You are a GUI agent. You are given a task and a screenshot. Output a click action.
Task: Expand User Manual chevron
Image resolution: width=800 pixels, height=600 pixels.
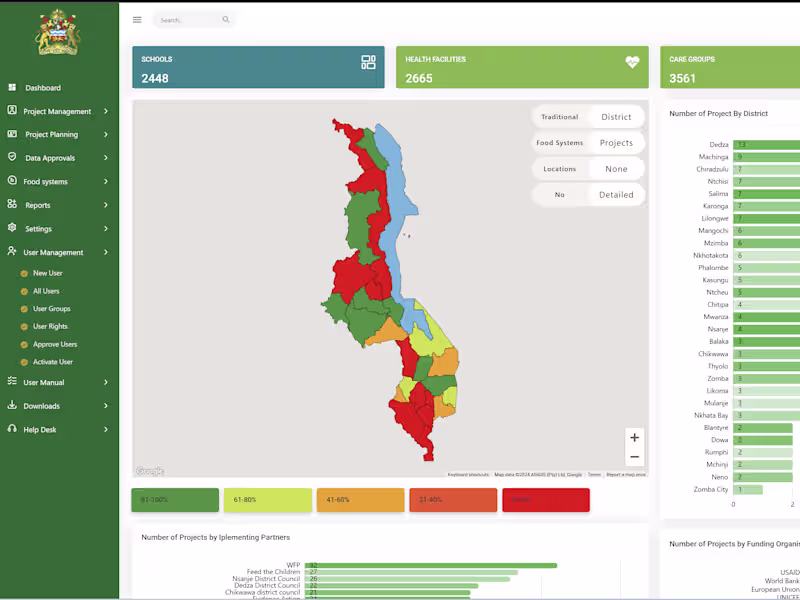(106, 382)
